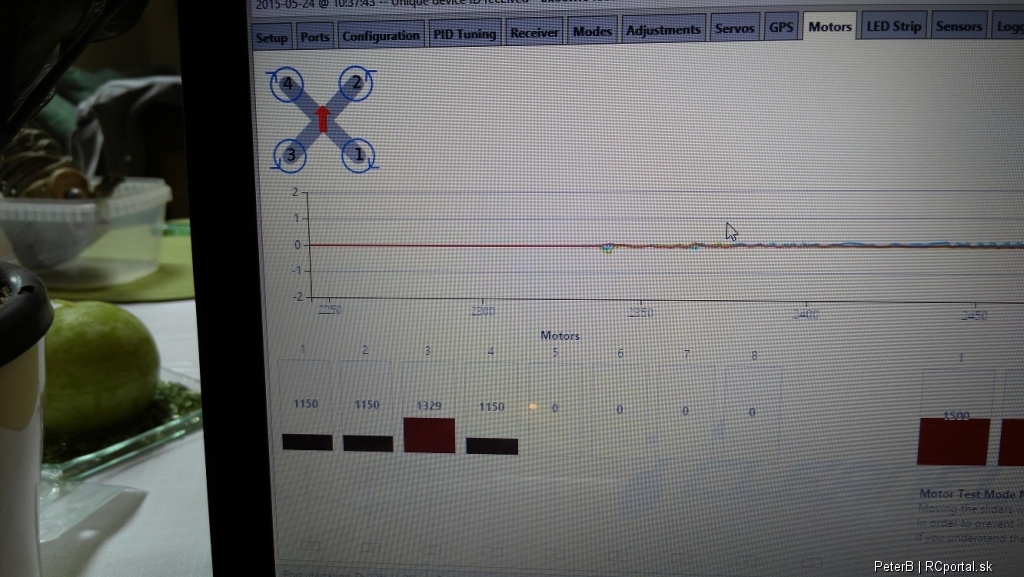
Task: Click motor 1 circle in quad diagram
Action: (x=358, y=155)
